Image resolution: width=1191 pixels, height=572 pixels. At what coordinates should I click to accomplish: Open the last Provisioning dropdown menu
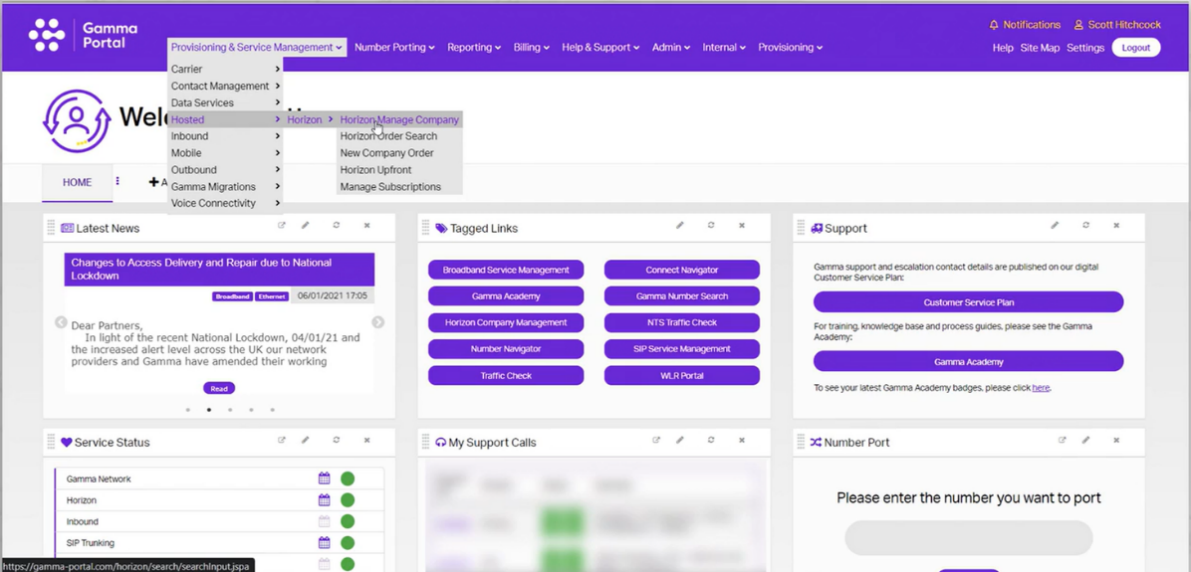click(x=790, y=47)
